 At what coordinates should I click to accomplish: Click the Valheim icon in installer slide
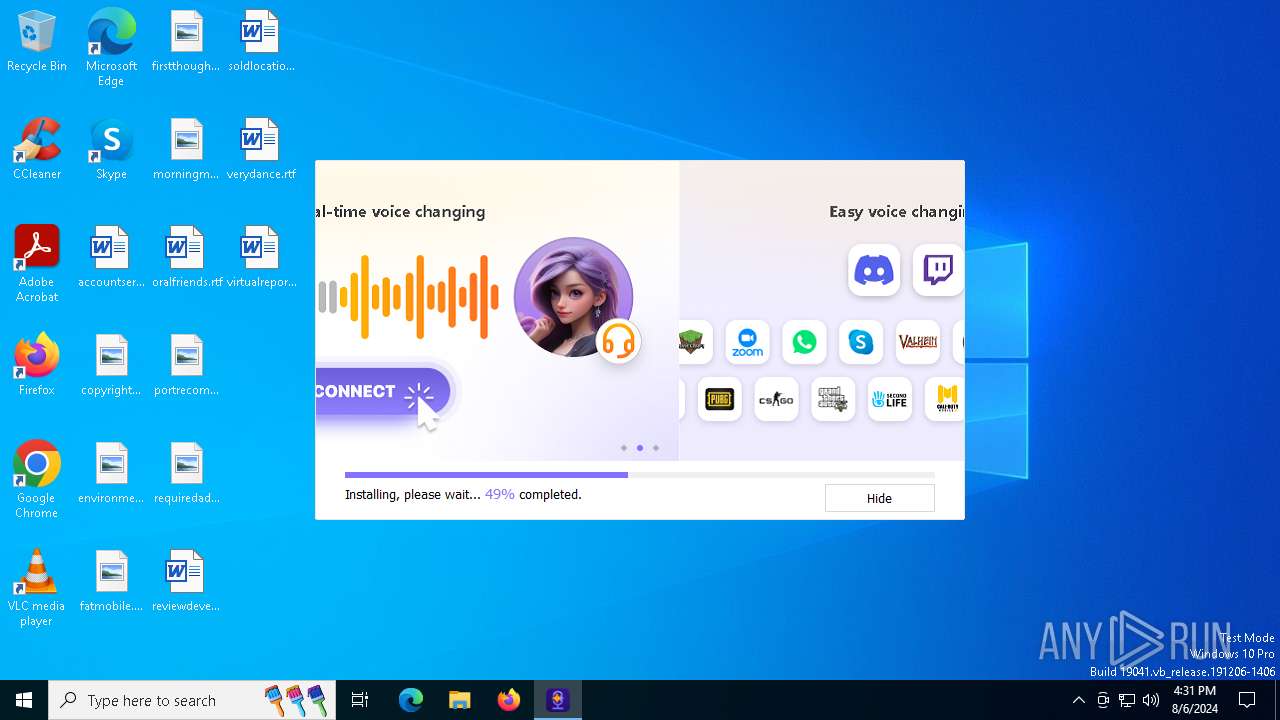pyautogui.click(x=918, y=342)
